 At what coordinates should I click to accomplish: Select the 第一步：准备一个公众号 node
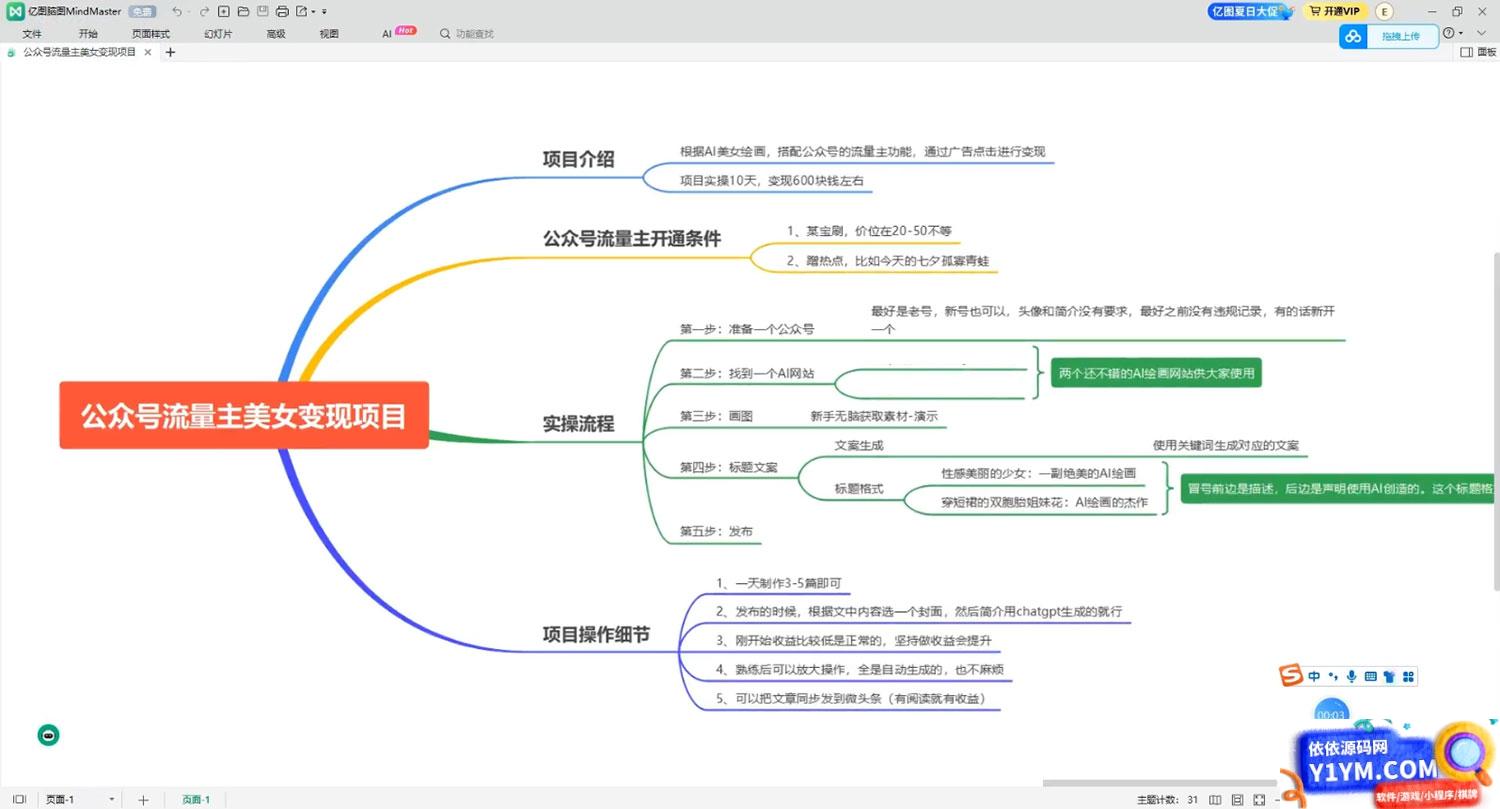point(746,328)
